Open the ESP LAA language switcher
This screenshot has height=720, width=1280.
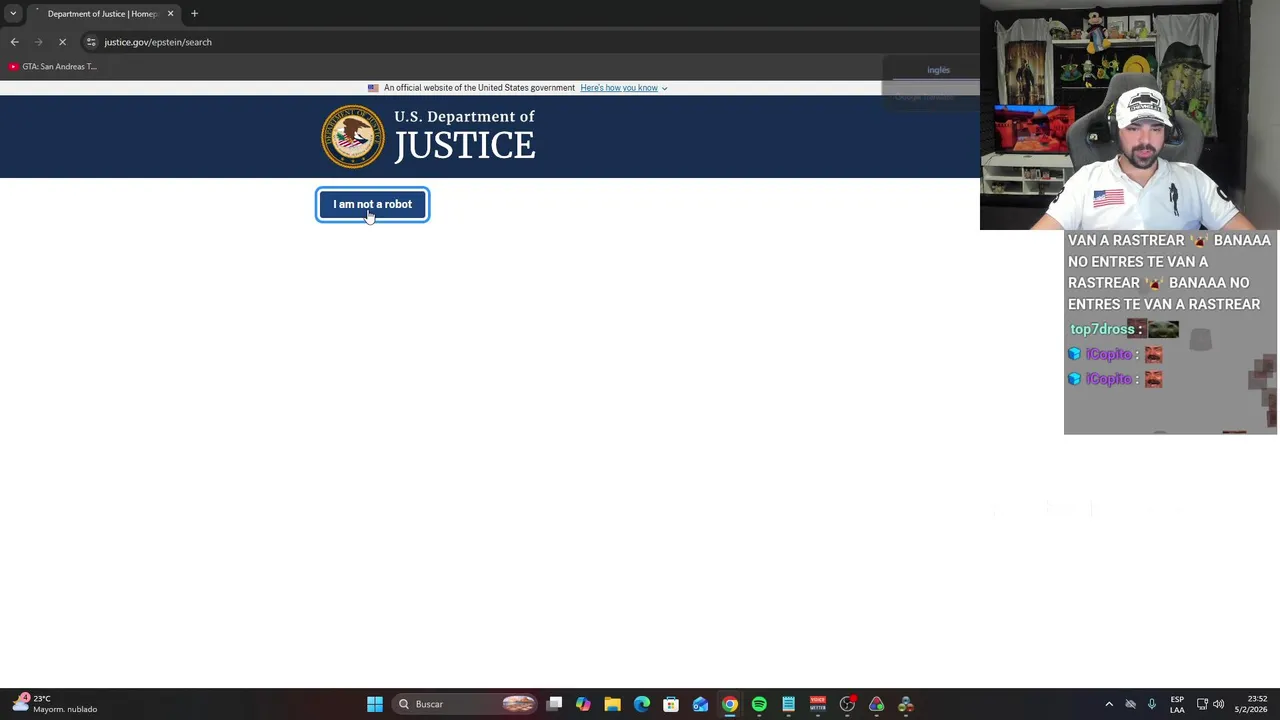click(1177, 704)
